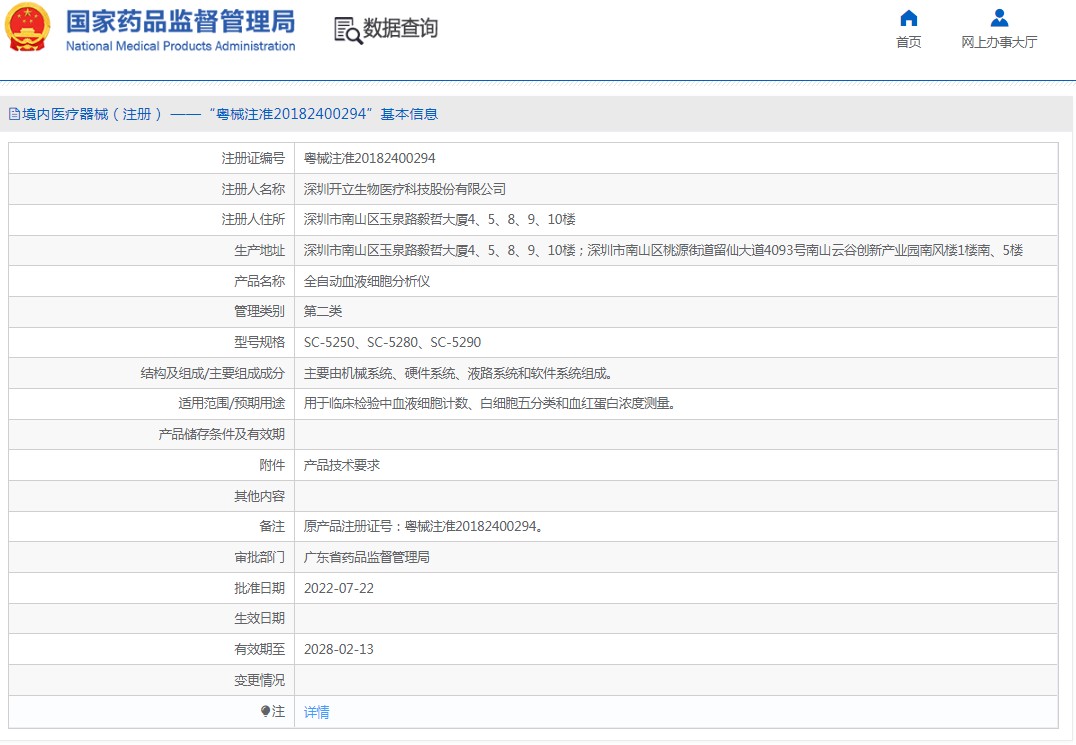
Task: Click the approving department 广东省药品监督管理局
Action: point(366,557)
